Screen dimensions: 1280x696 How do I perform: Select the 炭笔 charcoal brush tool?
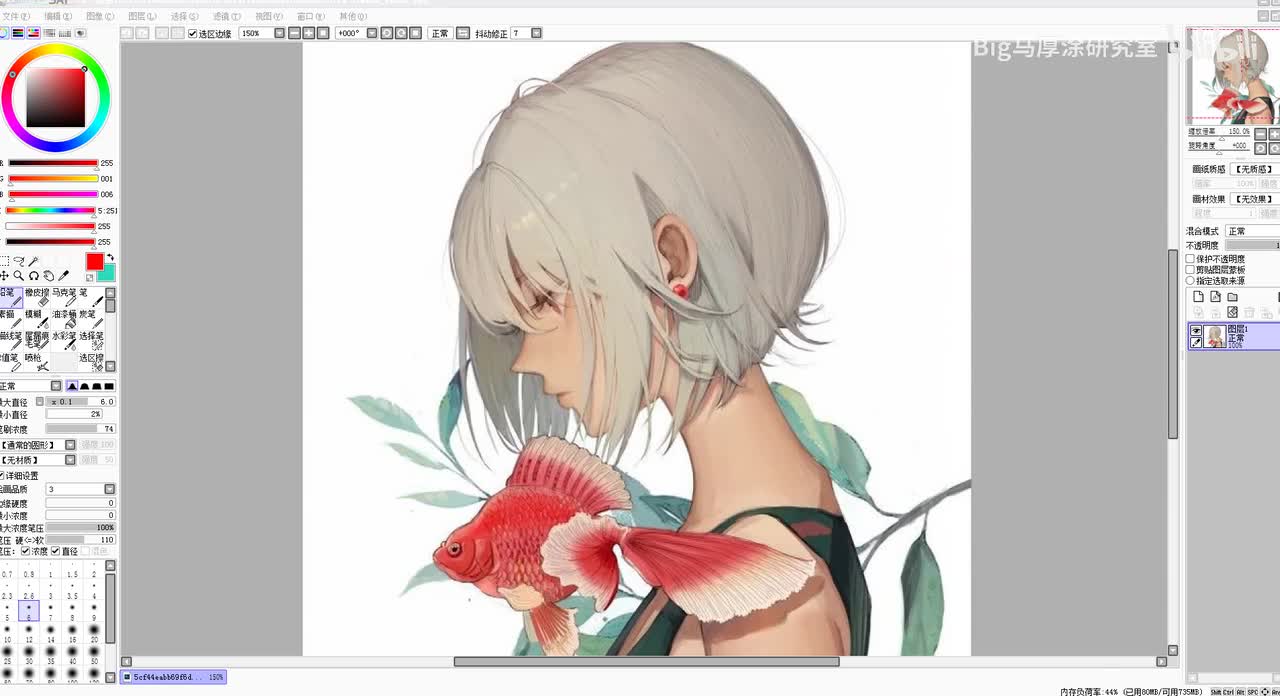(x=91, y=318)
